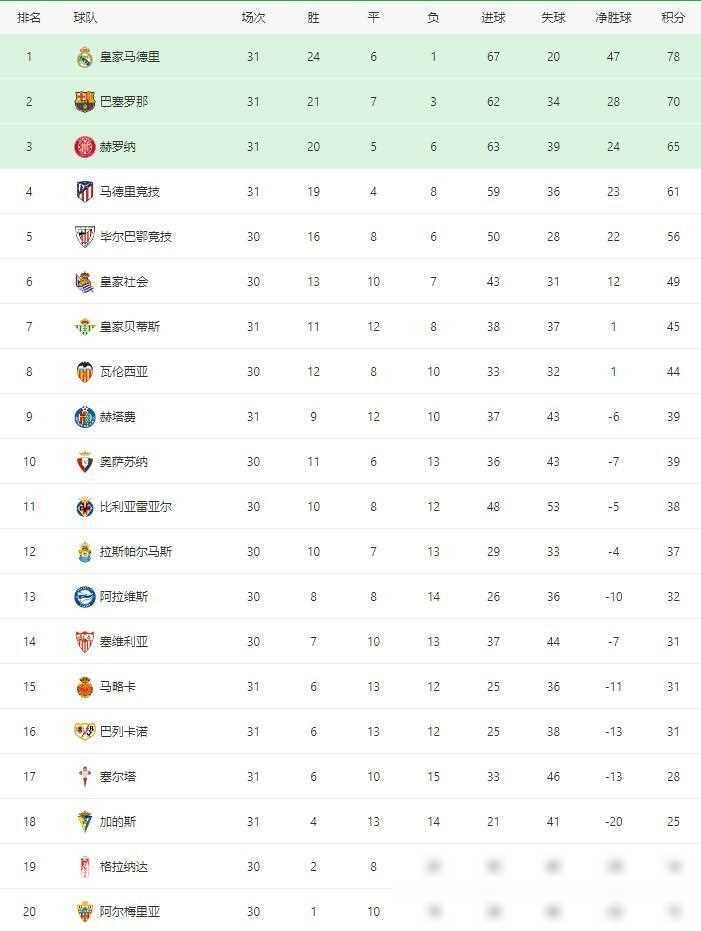This screenshot has width=701, height=931.
Task: Click the Barcelona club crest
Action: (x=84, y=102)
